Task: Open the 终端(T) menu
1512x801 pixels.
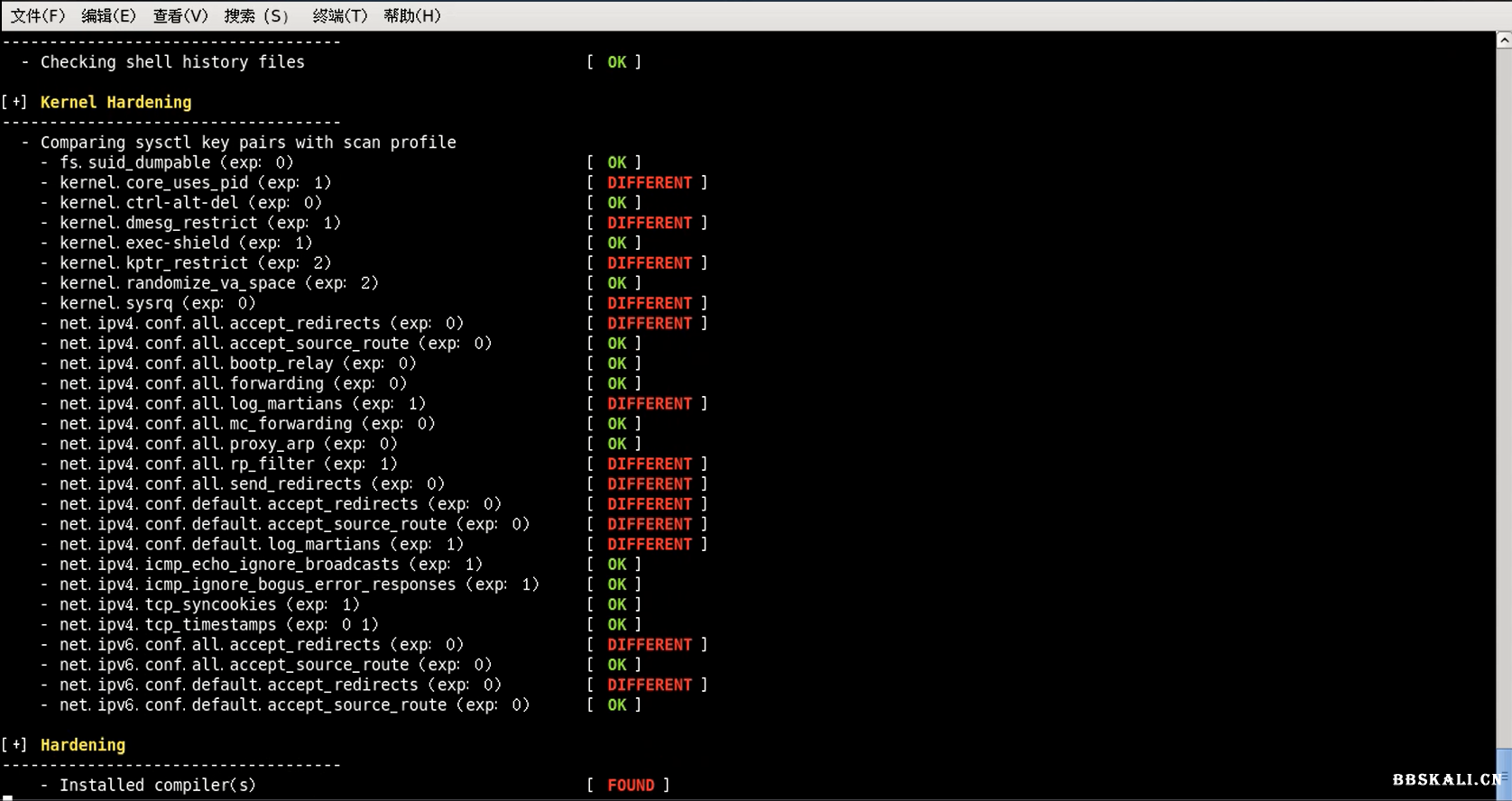Action: (x=339, y=15)
